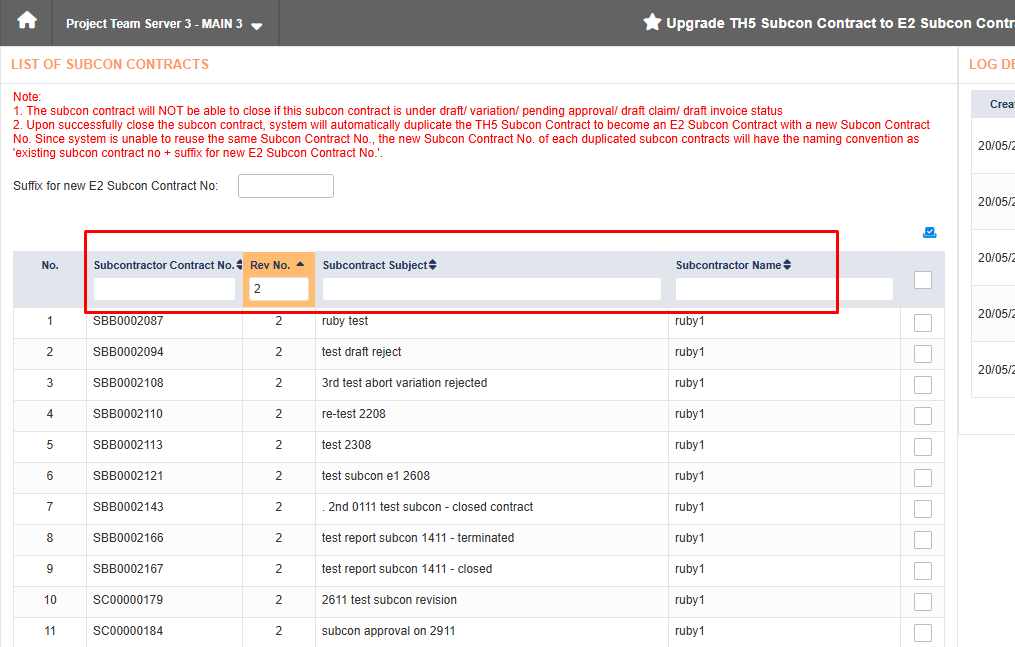Click the Subcontractor Contract No. filter box

[x=164, y=289]
